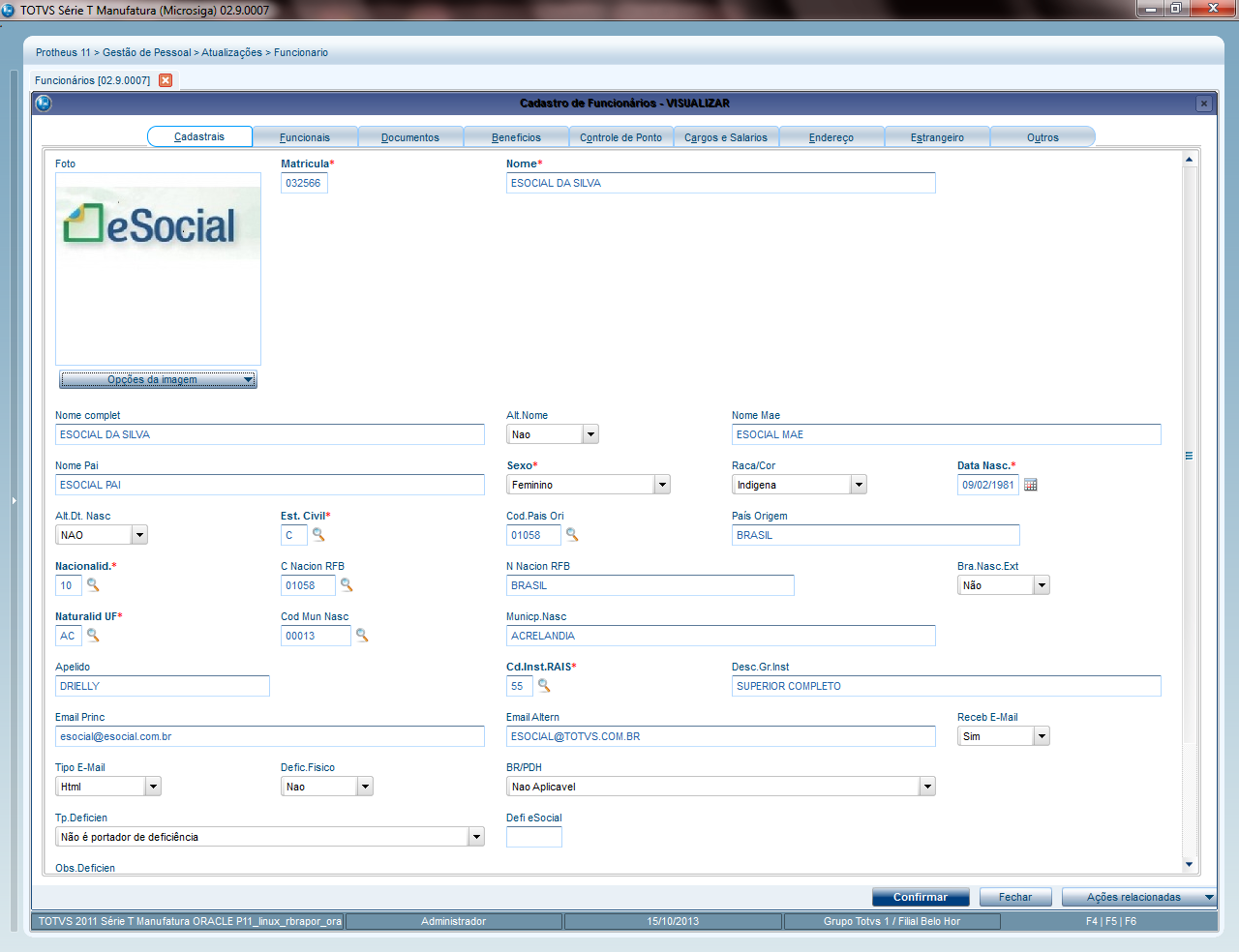Go to the Beneficios tab
Image resolution: width=1239 pixels, height=952 pixels.
(516, 137)
